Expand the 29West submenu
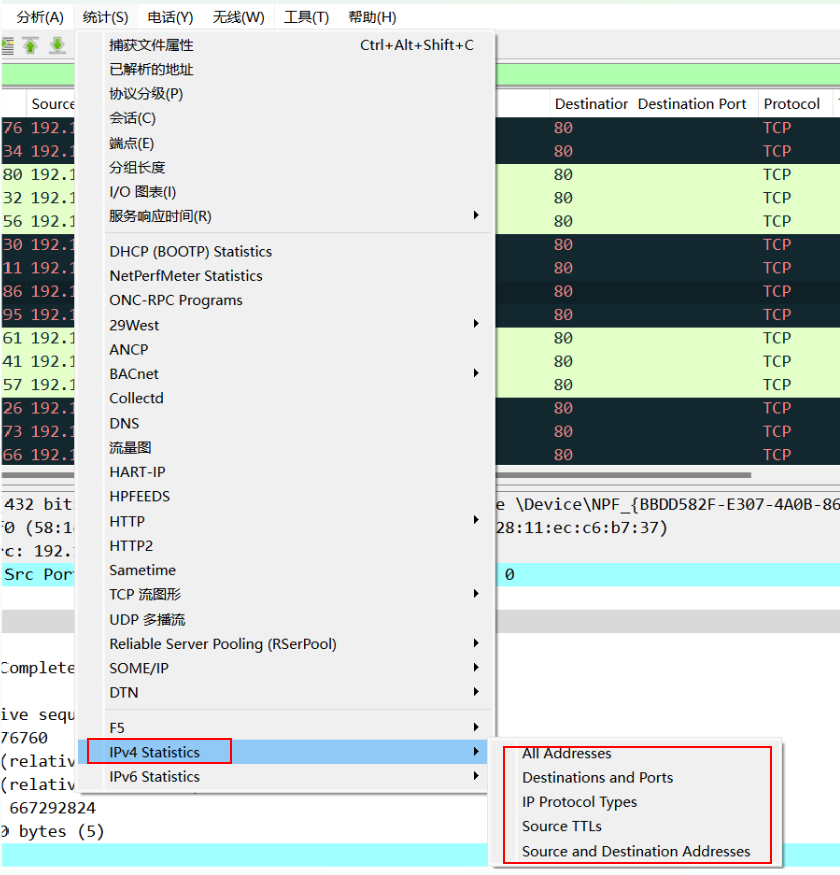Viewport: 840px width, 875px height. (x=286, y=325)
